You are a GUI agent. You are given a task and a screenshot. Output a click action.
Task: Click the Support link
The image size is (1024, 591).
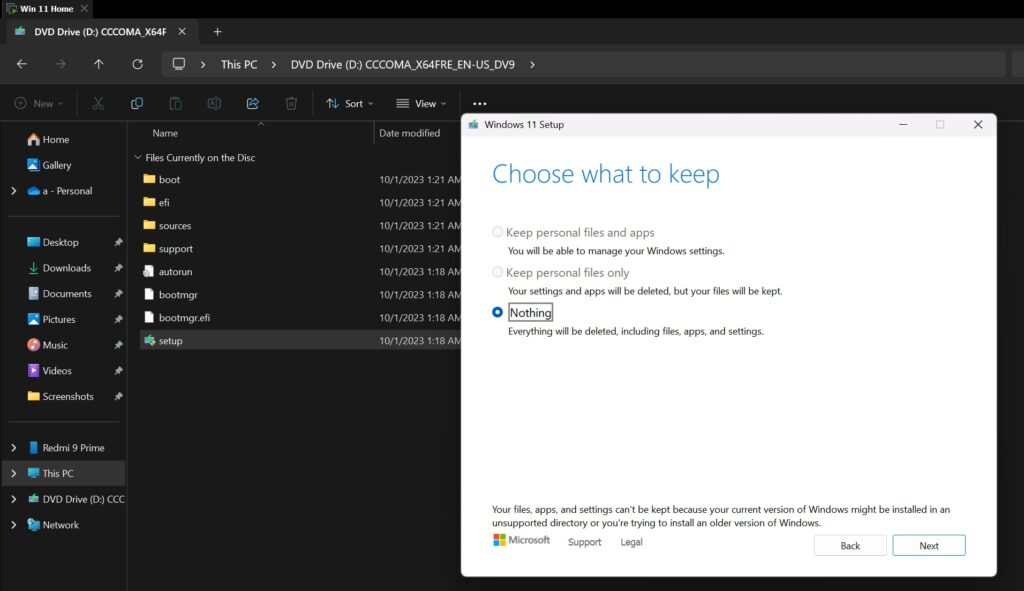click(584, 541)
